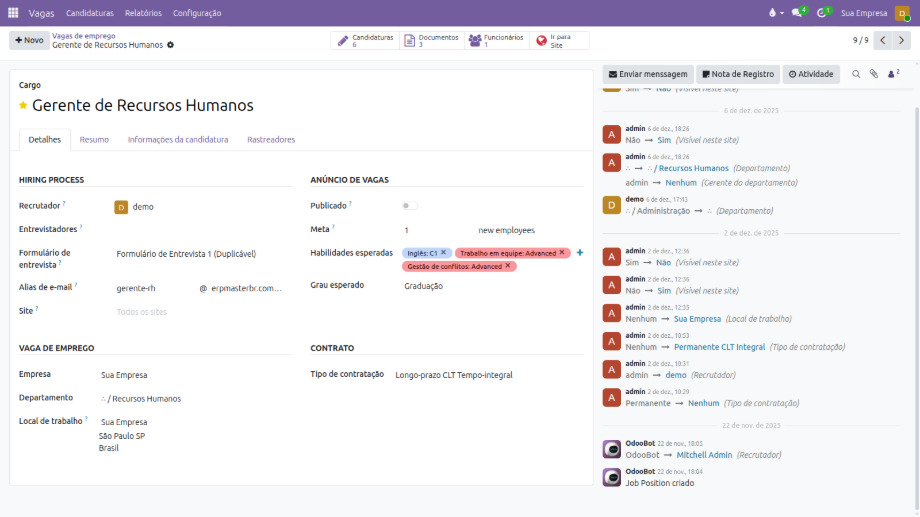Open the activities clock icon in top bar
920x517 pixels.
click(823, 13)
